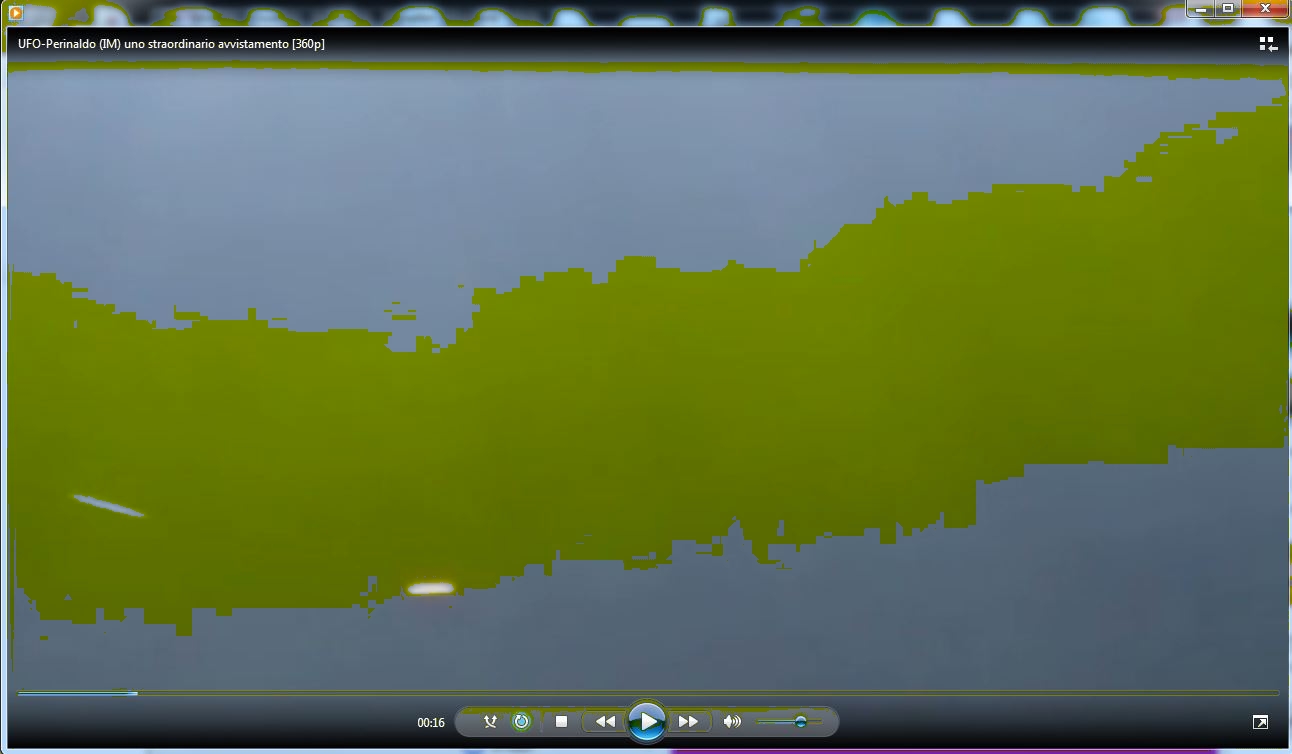Maximize the media player window

1228,8
